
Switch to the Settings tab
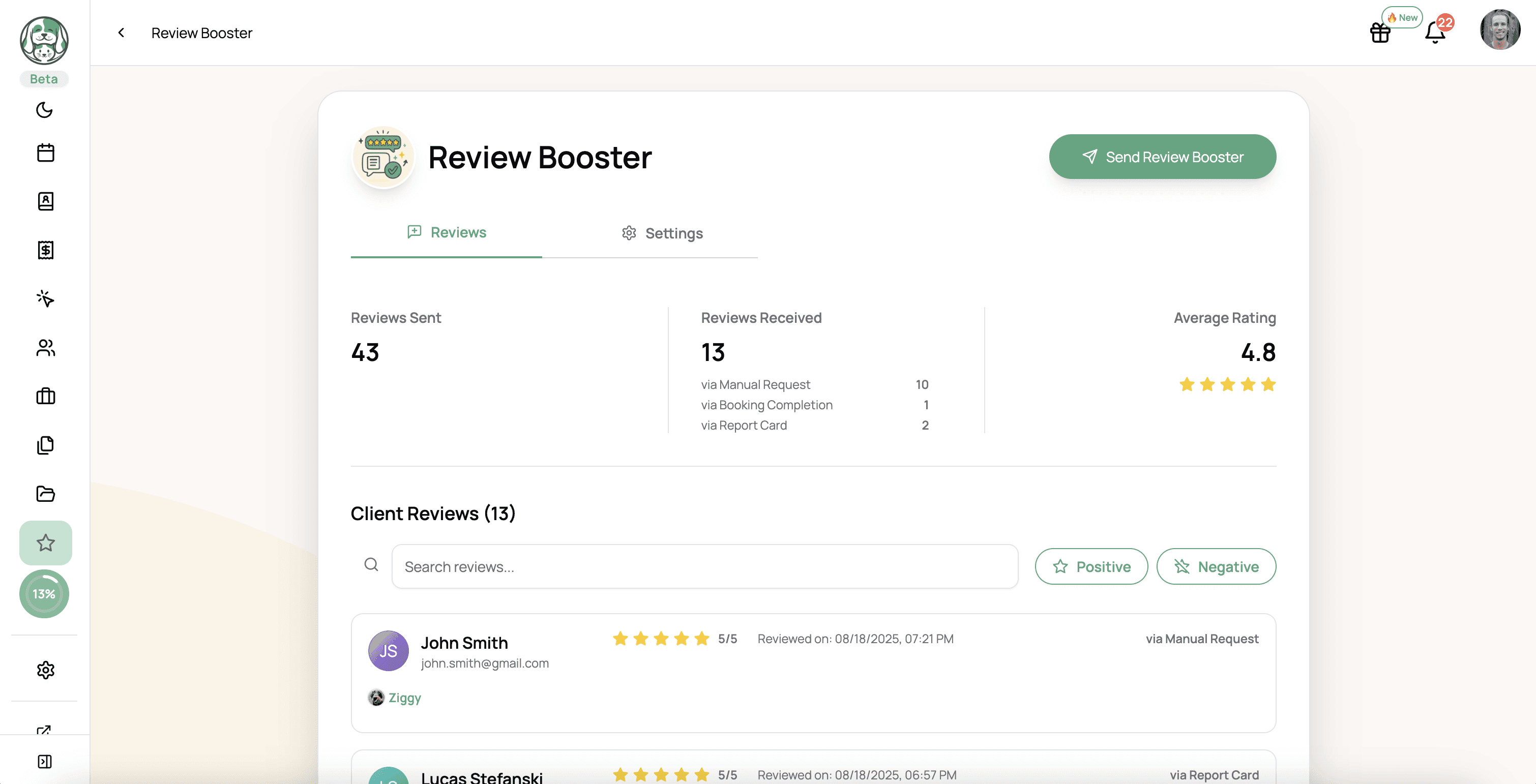tap(662, 233)
